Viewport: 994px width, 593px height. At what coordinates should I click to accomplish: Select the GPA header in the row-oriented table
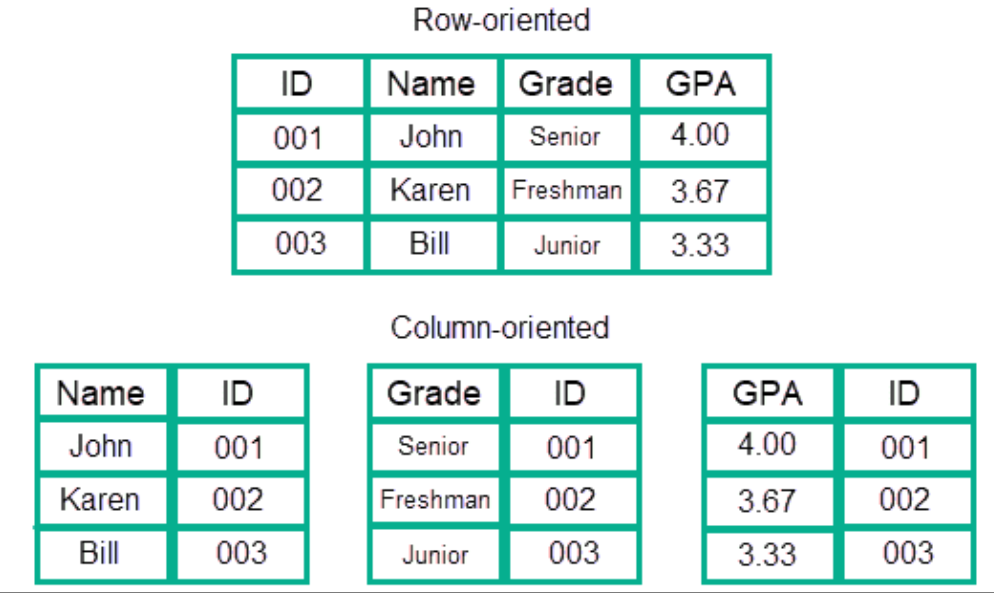pyautogui.click(x=700, y=84)
